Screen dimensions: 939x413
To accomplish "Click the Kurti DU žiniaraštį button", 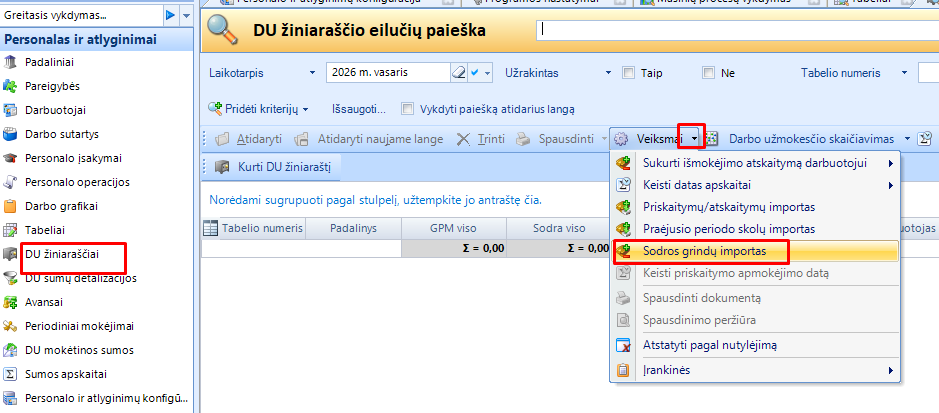I will 278,166.
